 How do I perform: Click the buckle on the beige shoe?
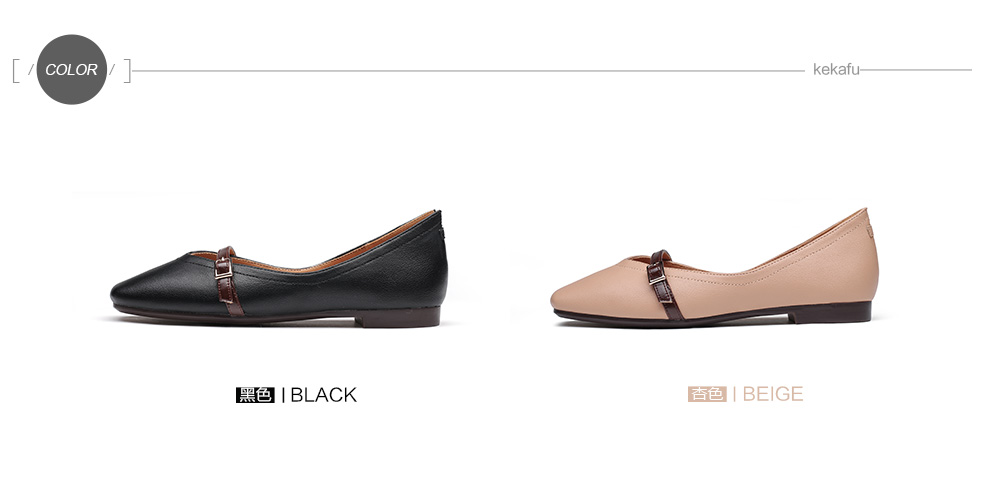[657, 274]
